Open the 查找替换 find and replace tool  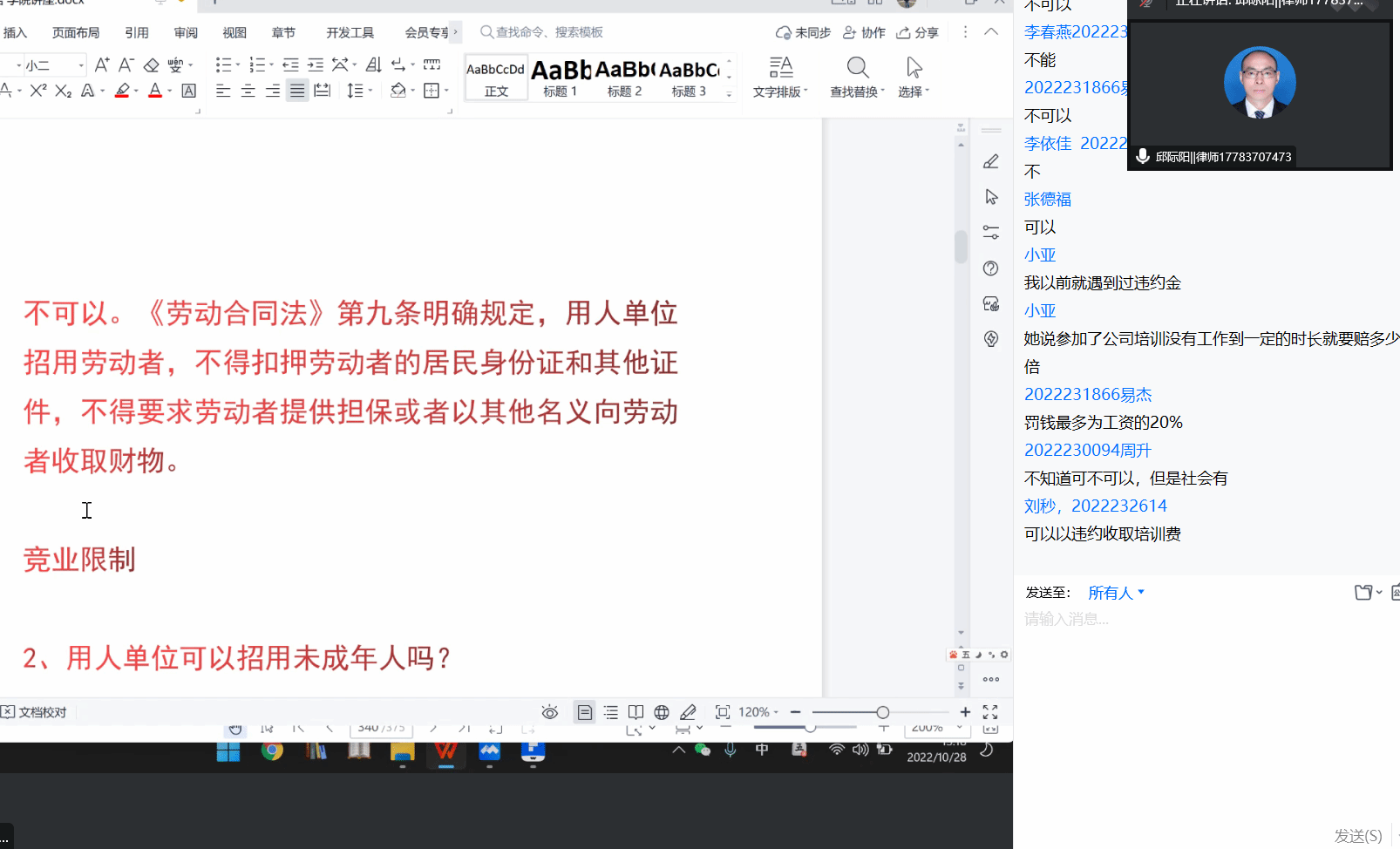pos(857,77)
